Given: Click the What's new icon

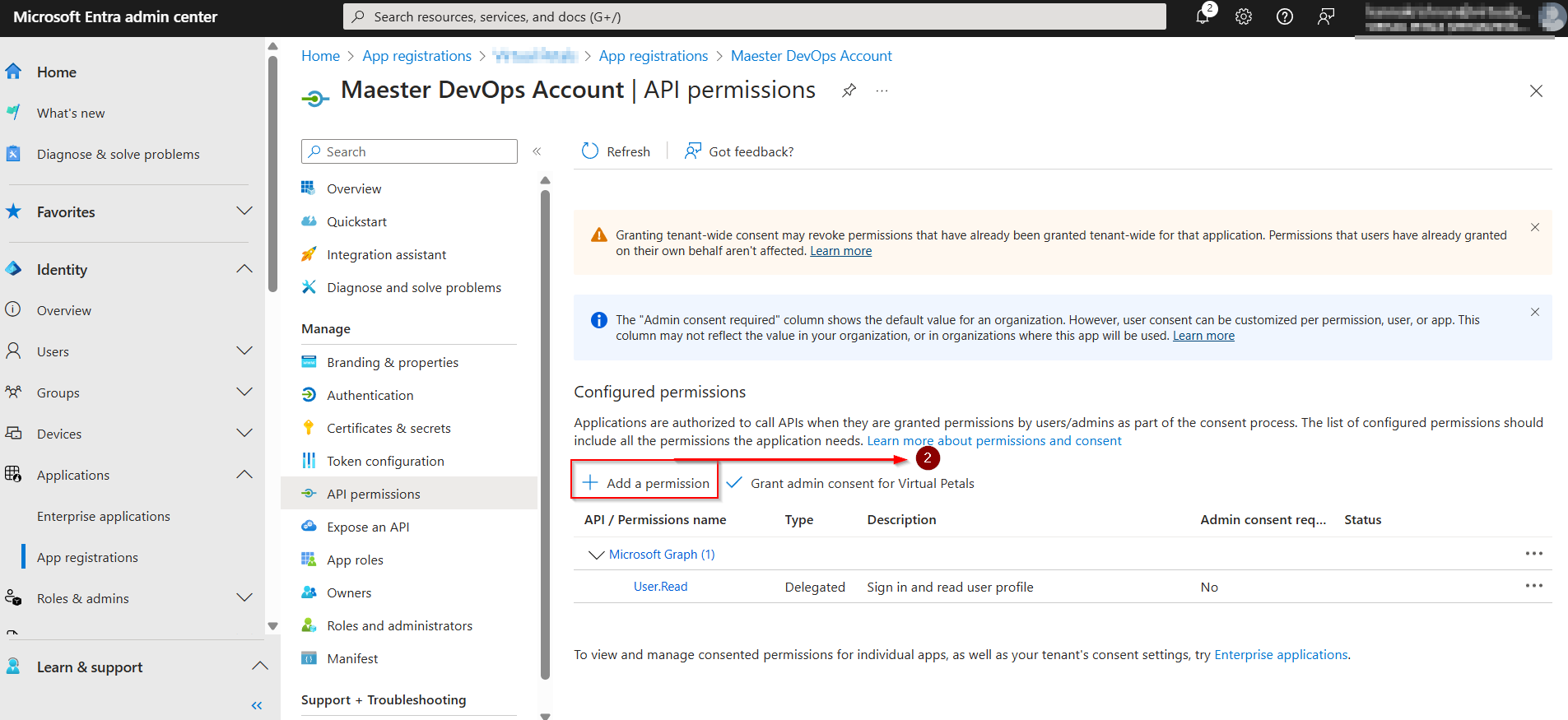Looking at the screenshot, I should pos(13,113).
